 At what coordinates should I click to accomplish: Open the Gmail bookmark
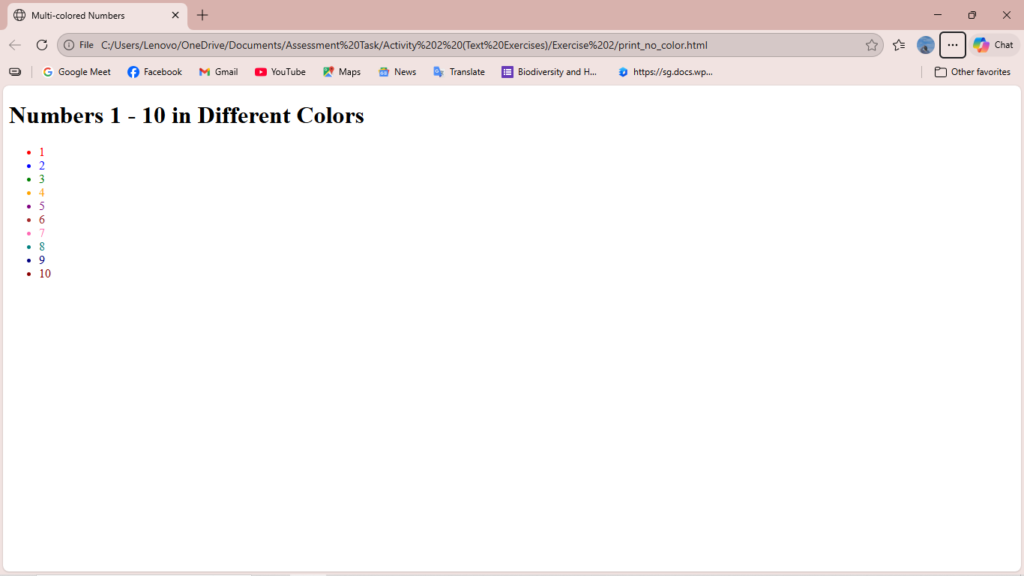218,72
